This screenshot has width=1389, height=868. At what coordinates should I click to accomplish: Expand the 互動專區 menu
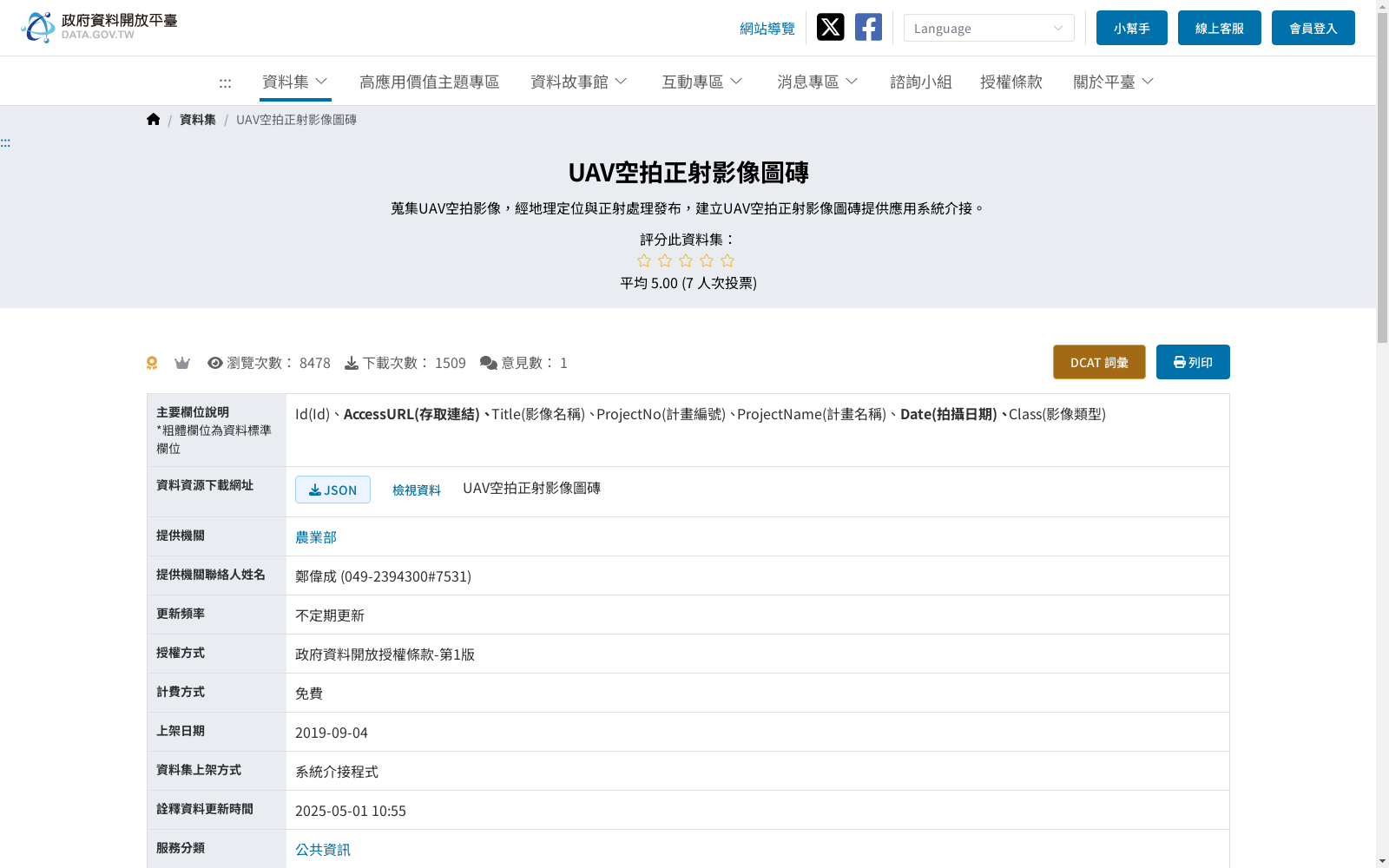tap(702, 82)
